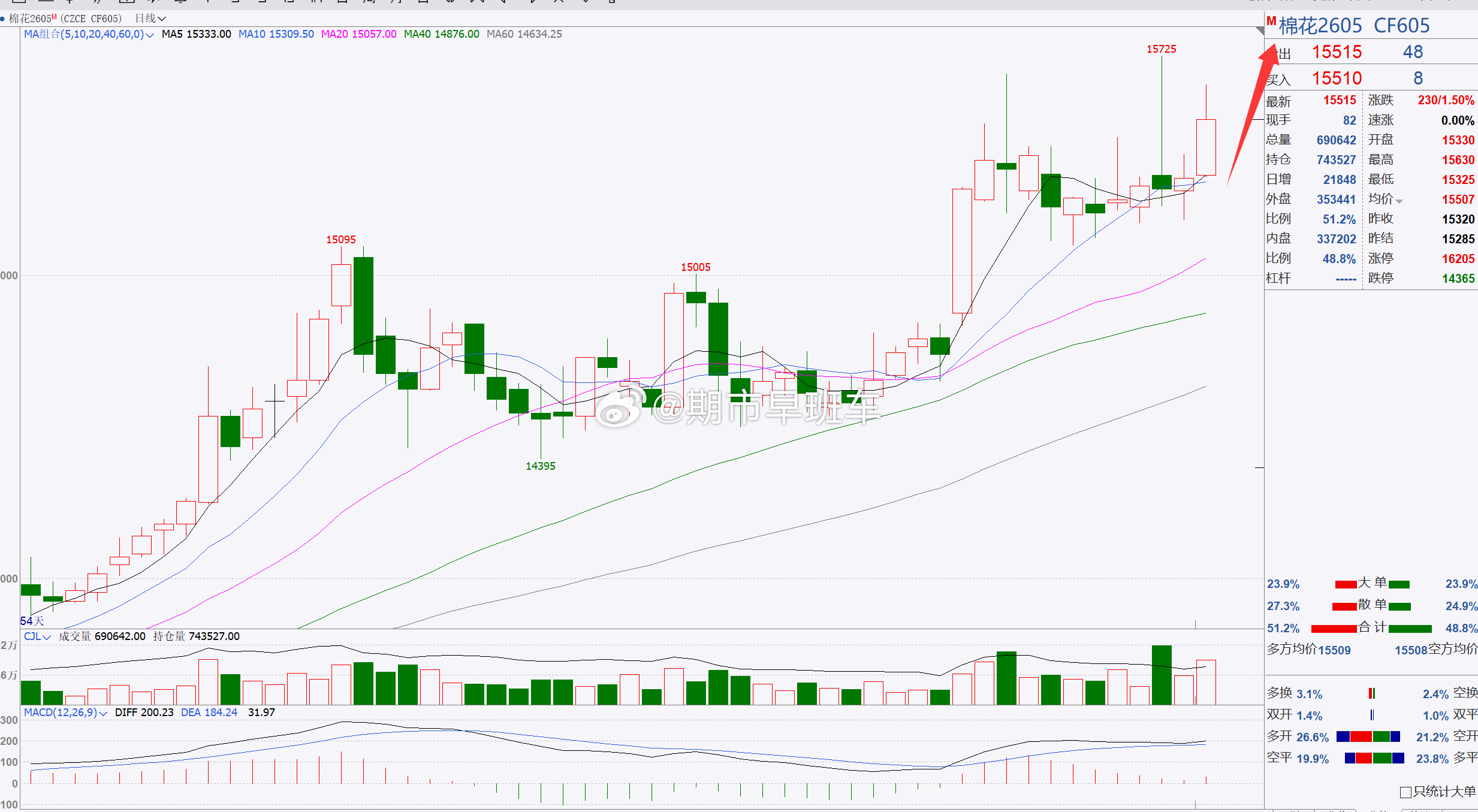The width and height of the screenshot is (1478, 812).
Task: Click the red M icon beside 棉花2605 title
Action: (1271, 22)
